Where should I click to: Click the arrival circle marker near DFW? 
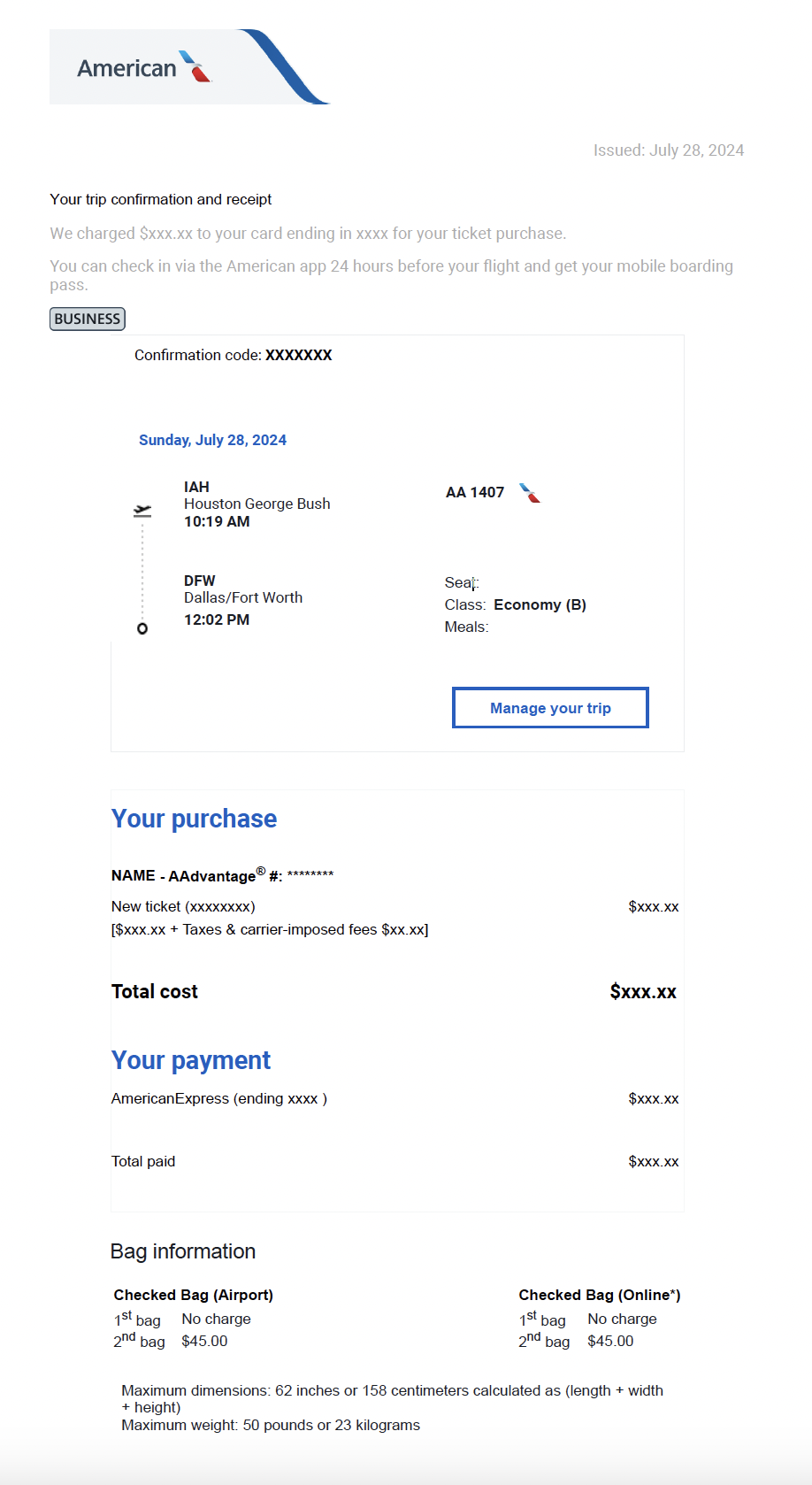tap(142, 628)
